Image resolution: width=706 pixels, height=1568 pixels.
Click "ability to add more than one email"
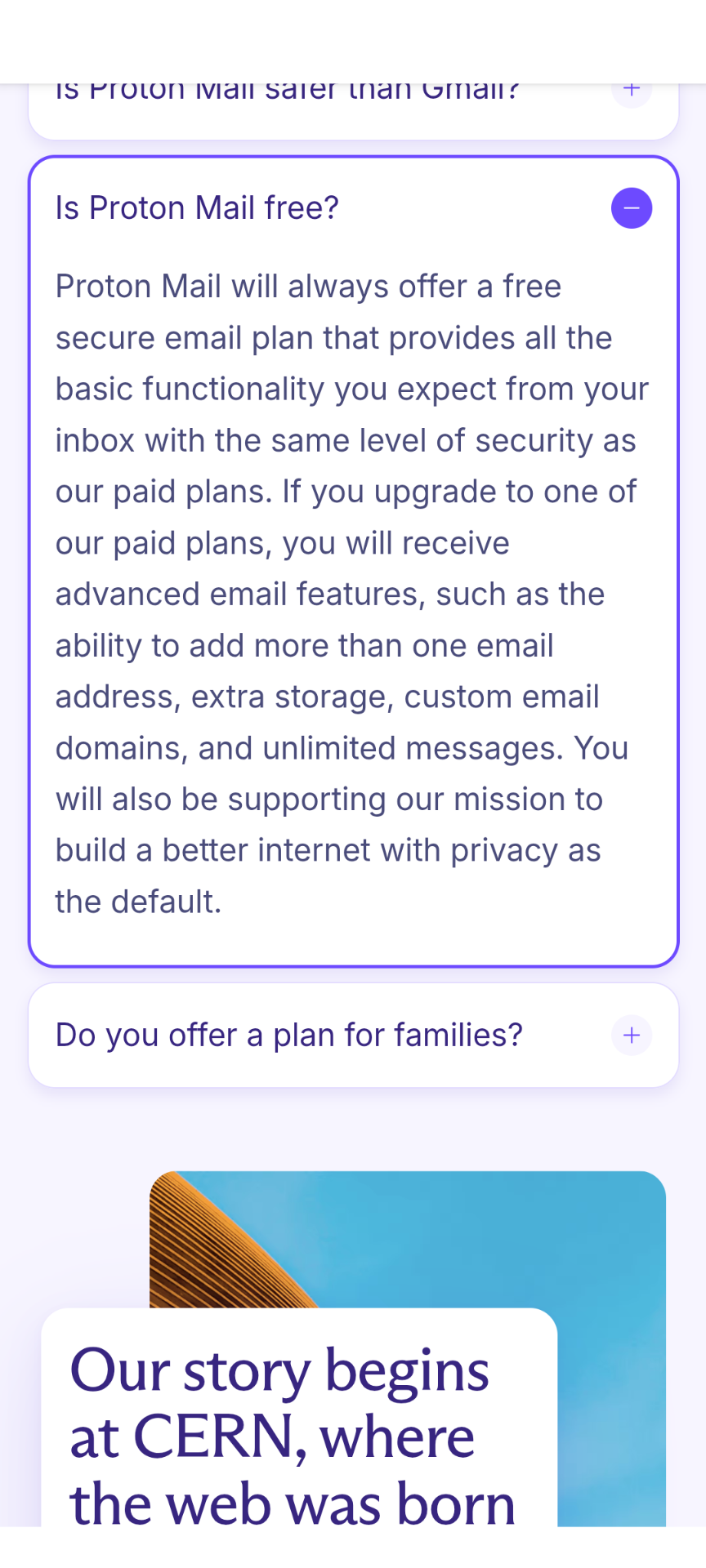click(304, 646)
